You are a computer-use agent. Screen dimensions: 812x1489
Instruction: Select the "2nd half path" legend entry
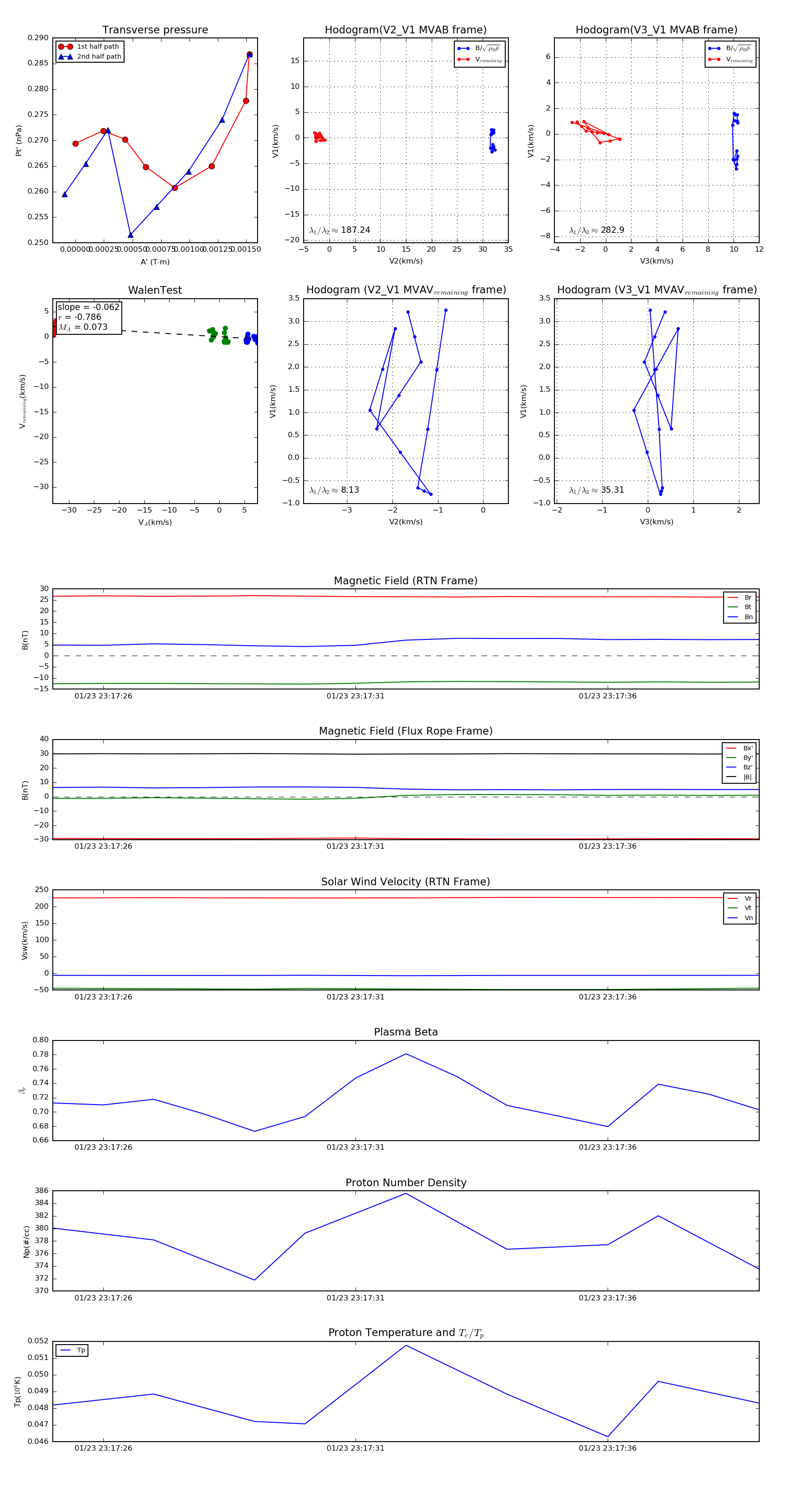click(x=90, y=57)
